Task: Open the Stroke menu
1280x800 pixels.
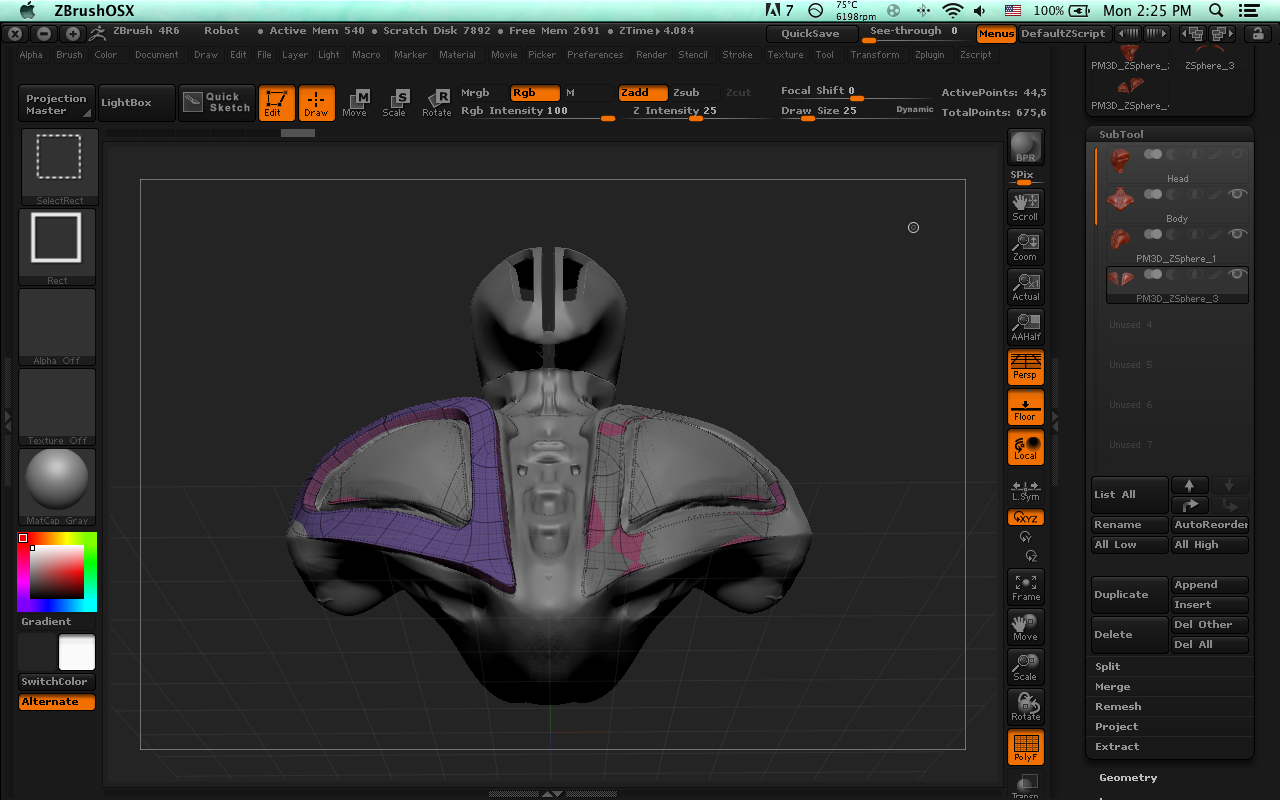Action: coord(737,55)
